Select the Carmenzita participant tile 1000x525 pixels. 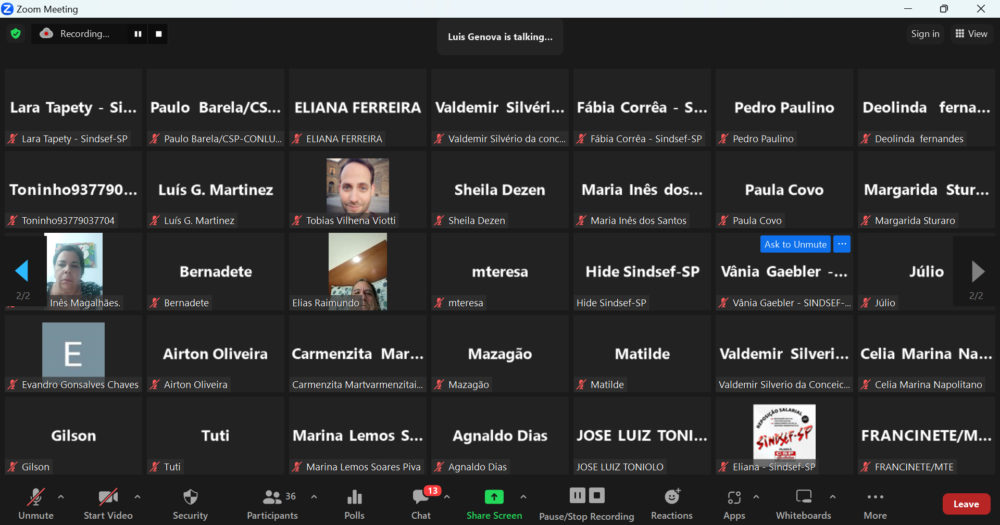[x=358, y=353]
